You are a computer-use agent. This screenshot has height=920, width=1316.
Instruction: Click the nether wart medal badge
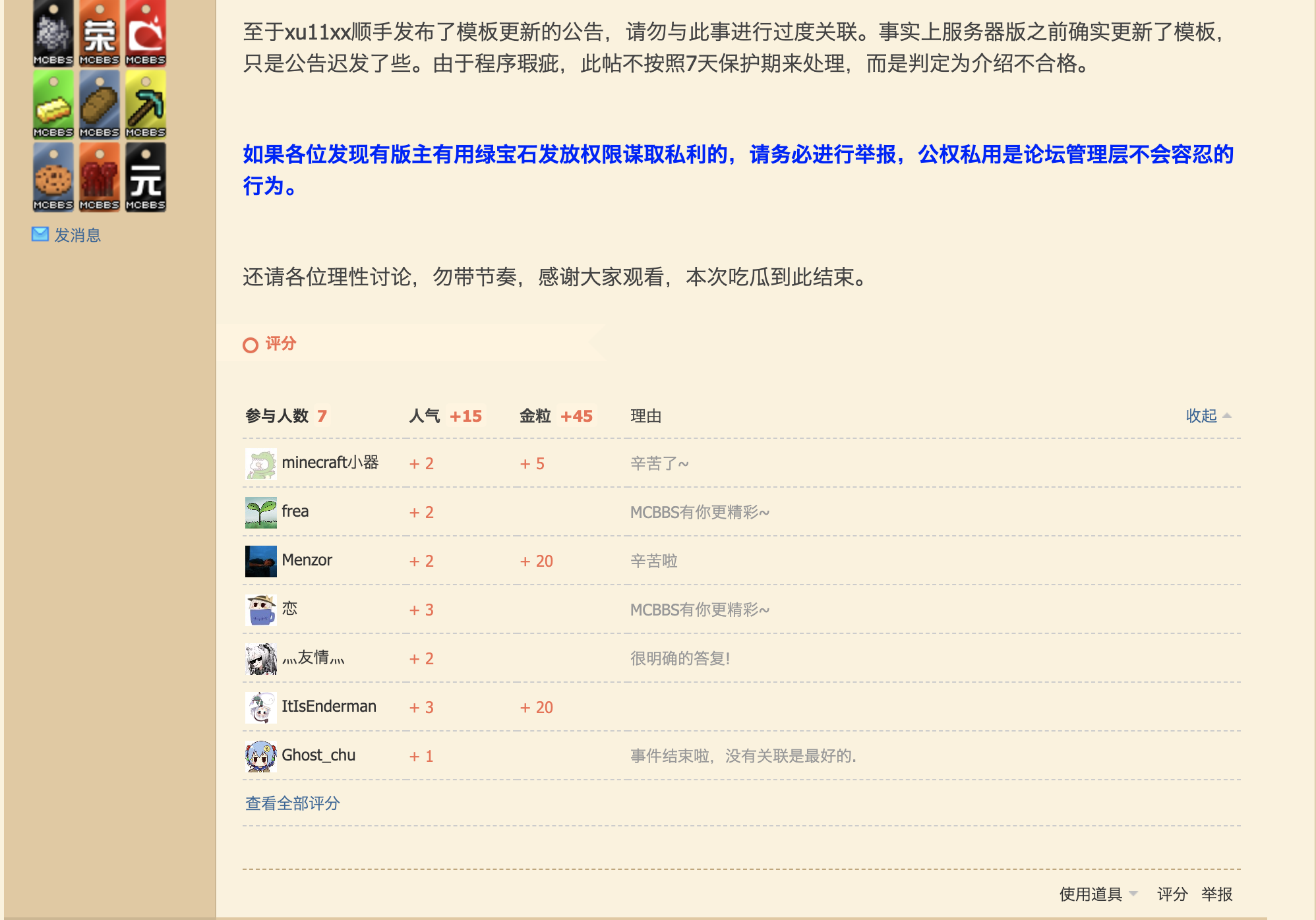coord(100,177)
